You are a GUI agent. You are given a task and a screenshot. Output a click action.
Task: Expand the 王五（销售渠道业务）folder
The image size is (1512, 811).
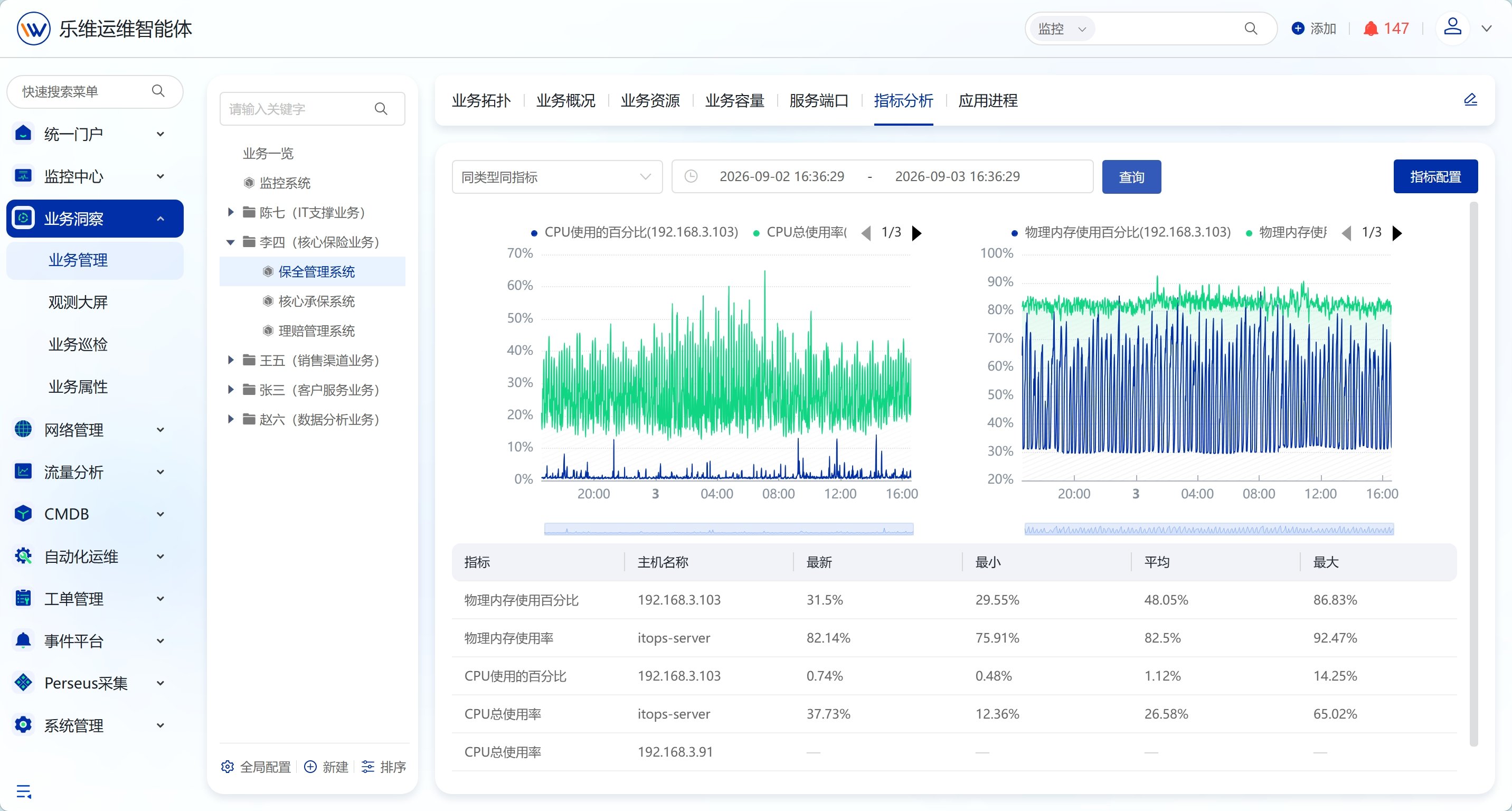point(231,360)
